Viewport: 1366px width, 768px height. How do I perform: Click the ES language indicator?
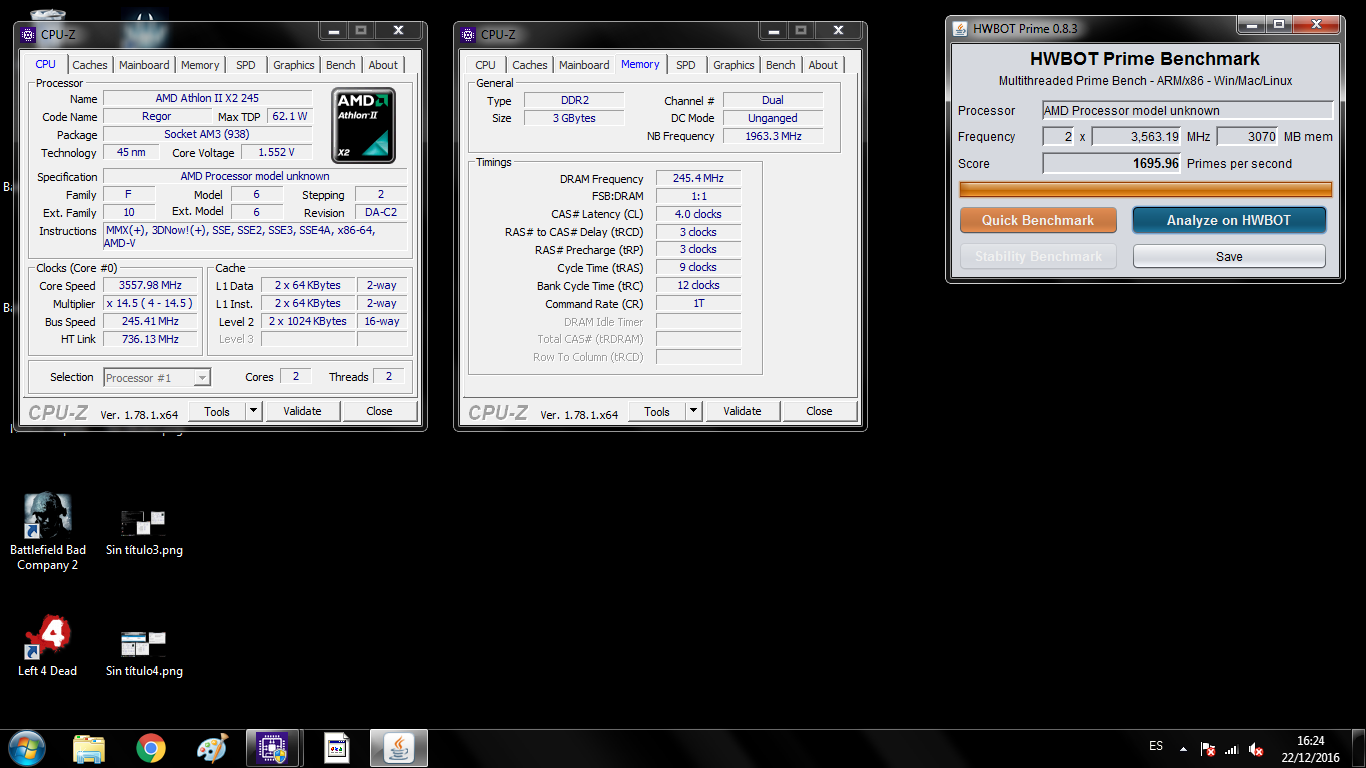coord(1156,746)
